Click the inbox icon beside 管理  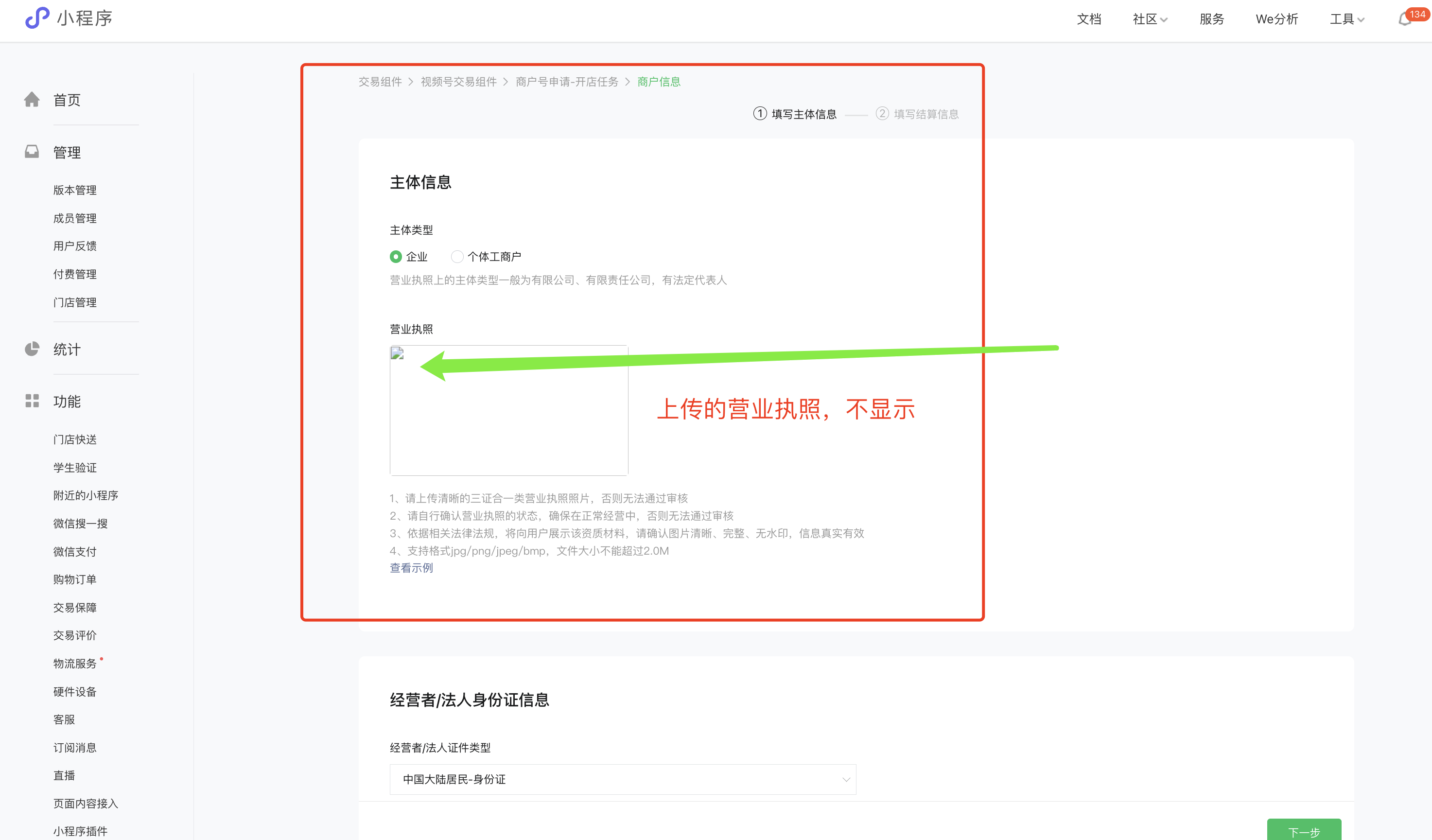pyautogui.click(x=32, y=152)
